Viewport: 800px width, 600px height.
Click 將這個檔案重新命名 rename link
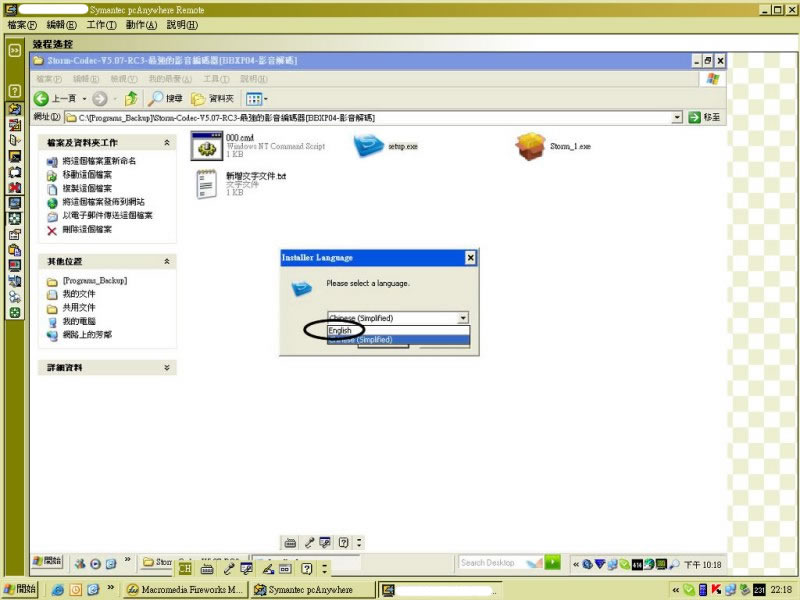coord(99,161)
